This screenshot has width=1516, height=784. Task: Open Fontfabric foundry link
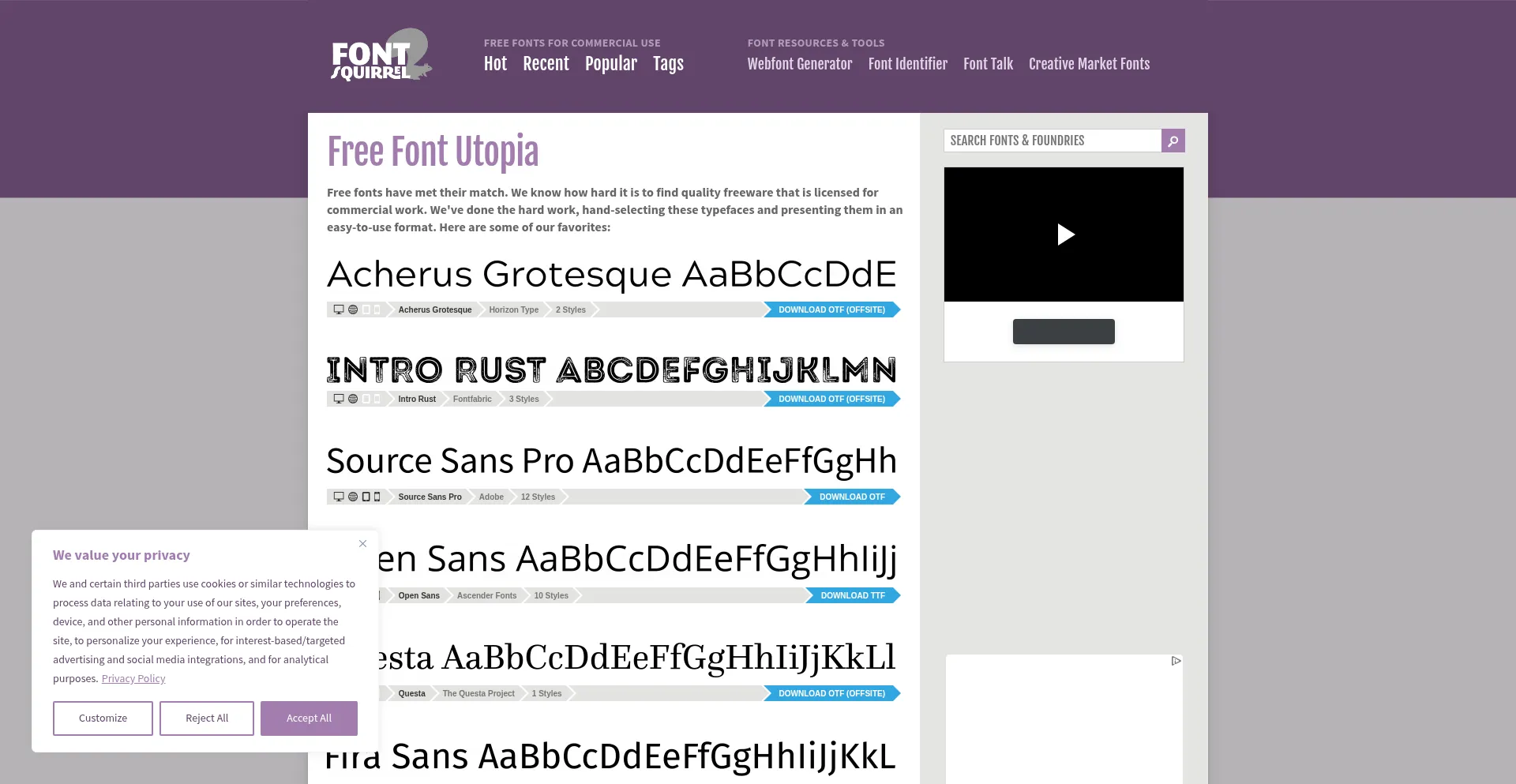click(472, 399)
